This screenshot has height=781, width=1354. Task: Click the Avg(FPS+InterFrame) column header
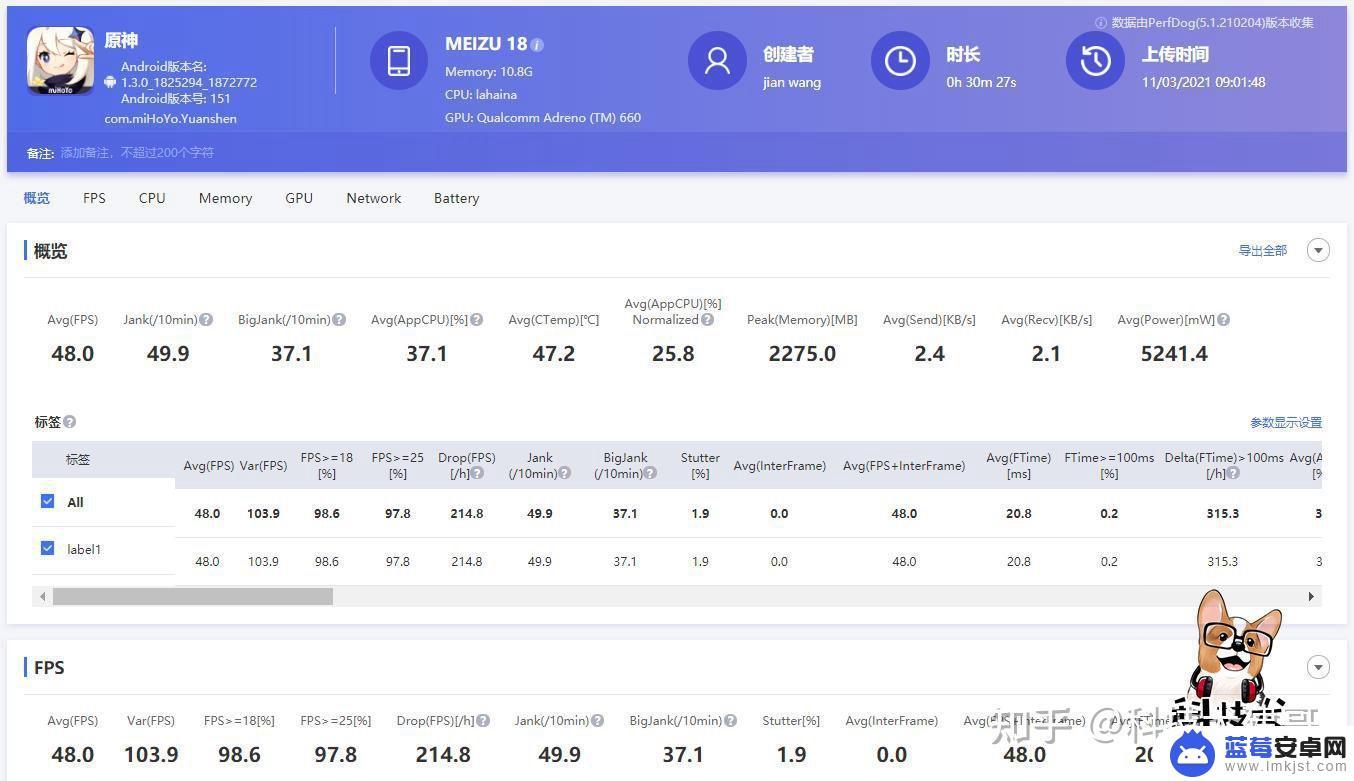click(904, 466)
